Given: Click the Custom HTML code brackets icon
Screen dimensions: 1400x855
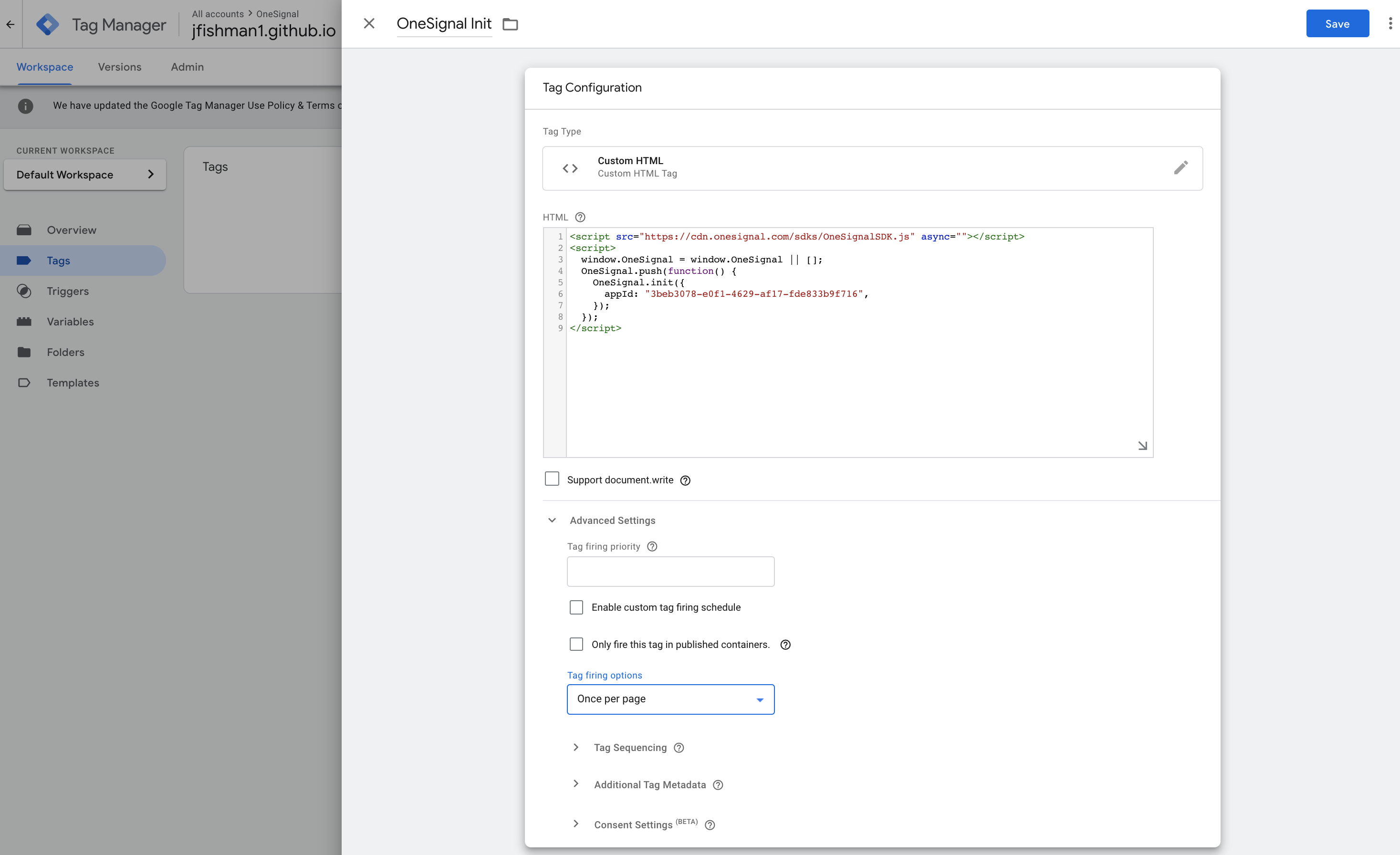Looking at the screenshot, I should pos(570,168).
